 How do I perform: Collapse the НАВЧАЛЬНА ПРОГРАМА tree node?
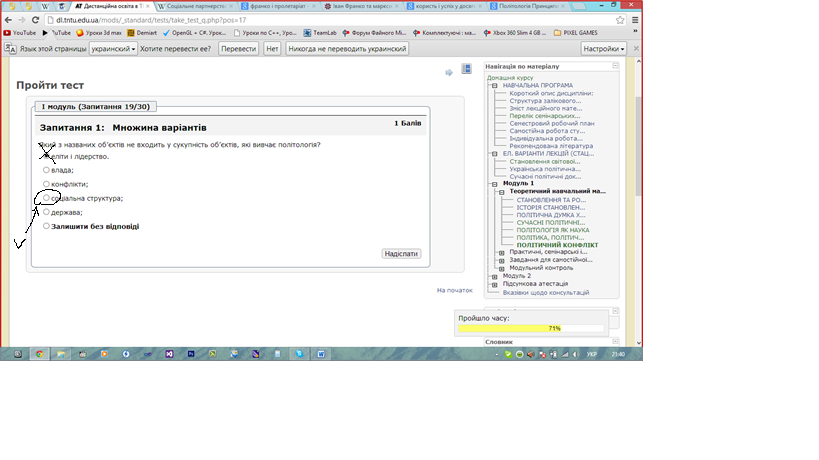tap(494, 86)
